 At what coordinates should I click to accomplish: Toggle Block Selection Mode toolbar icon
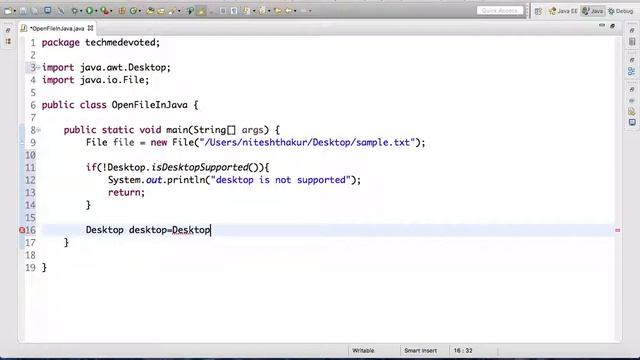[x=223, y=11]
